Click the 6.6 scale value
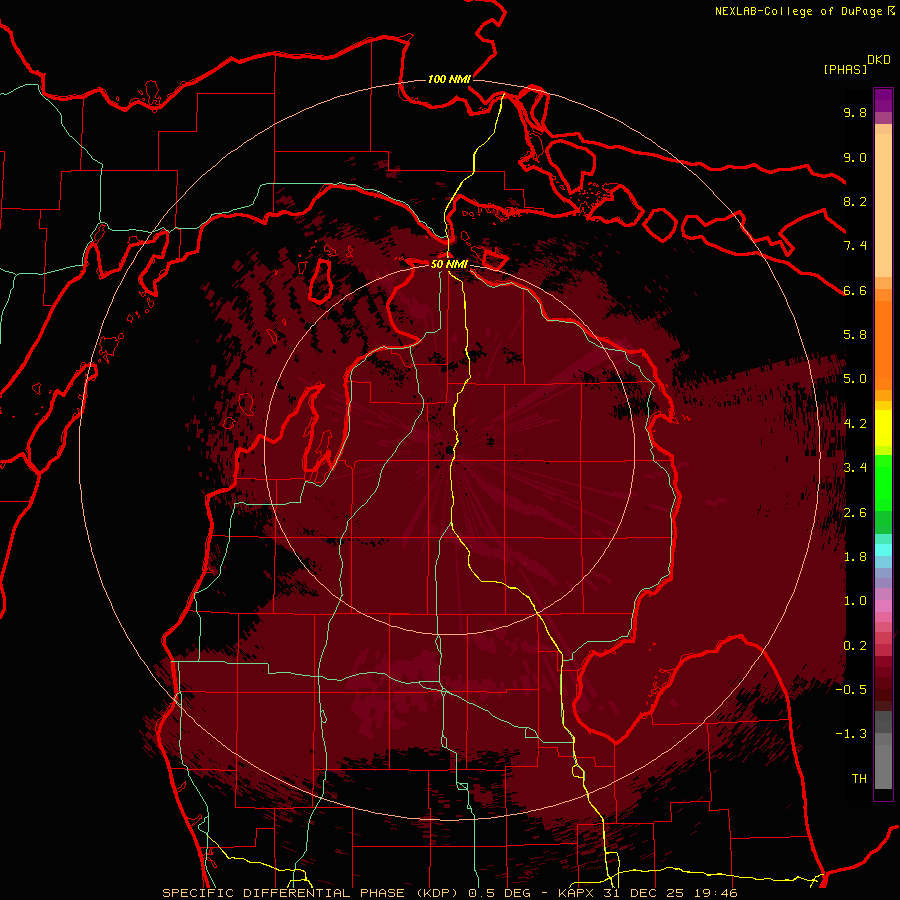Viewport: 900px width, 900px height. click(855, 290)
